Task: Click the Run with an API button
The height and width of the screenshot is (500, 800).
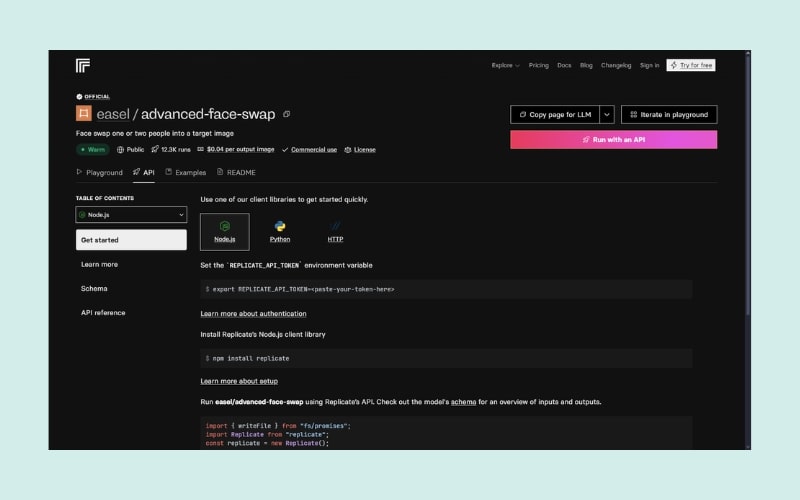Action: (613, 139)
